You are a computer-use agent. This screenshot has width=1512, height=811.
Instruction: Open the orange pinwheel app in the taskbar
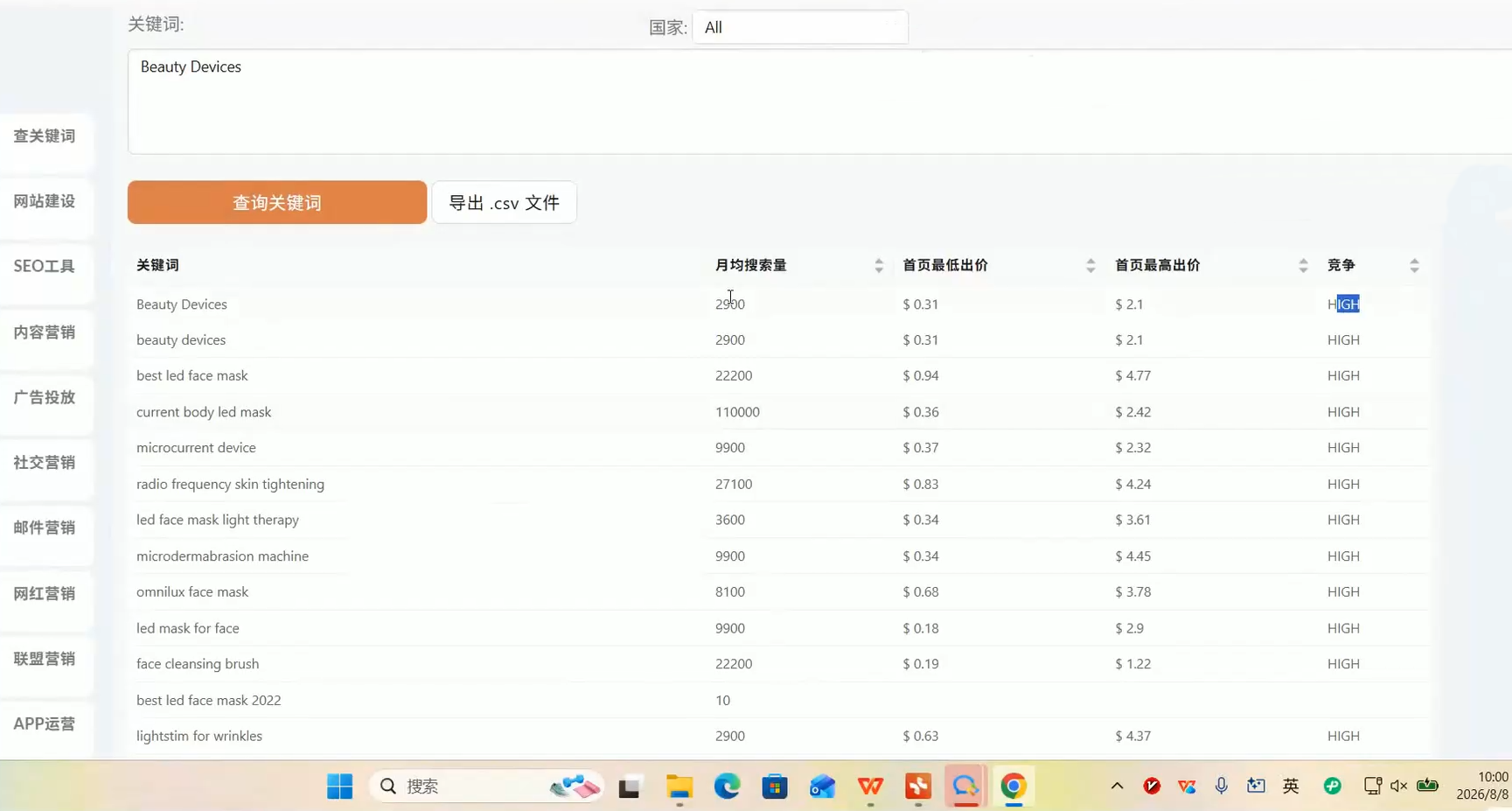pos(918,787)
